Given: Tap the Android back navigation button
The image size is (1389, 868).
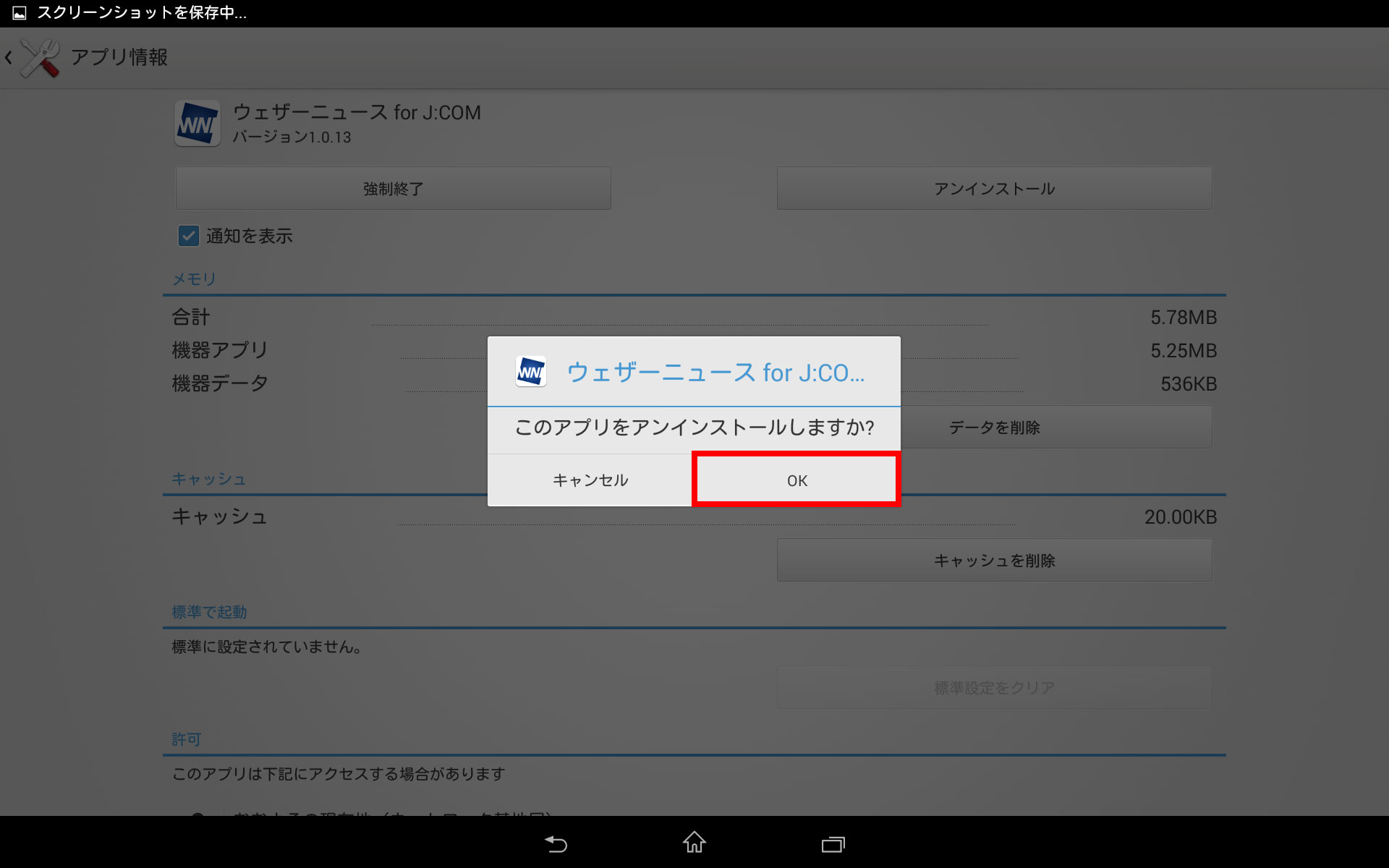Looking at the screenshot, I should point(556,843).
